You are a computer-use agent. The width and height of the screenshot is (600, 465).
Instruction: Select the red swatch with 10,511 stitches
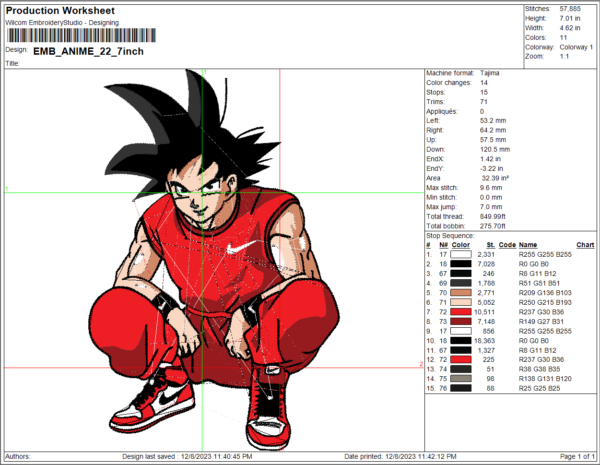pos(461,312)
